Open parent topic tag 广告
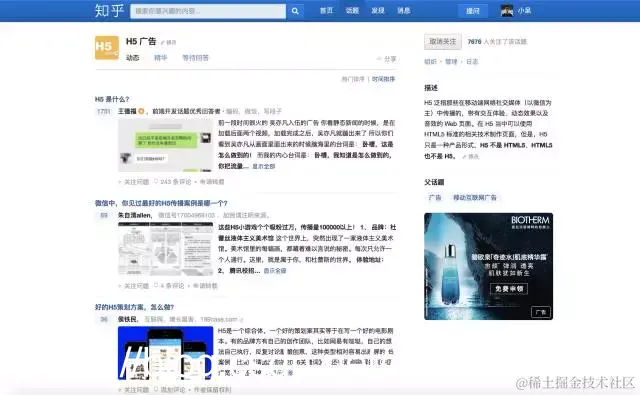This screenshot has height=395, width=640. [x=435, y=198]
